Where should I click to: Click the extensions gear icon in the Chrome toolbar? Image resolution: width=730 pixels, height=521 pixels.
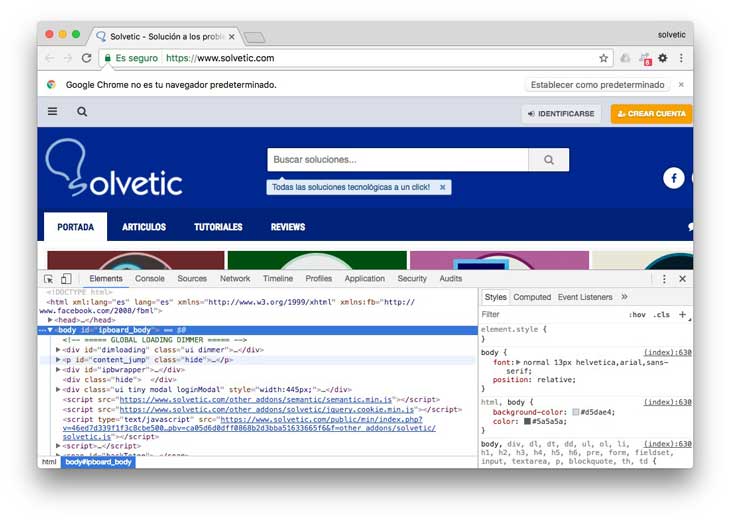tap(662, 58)
